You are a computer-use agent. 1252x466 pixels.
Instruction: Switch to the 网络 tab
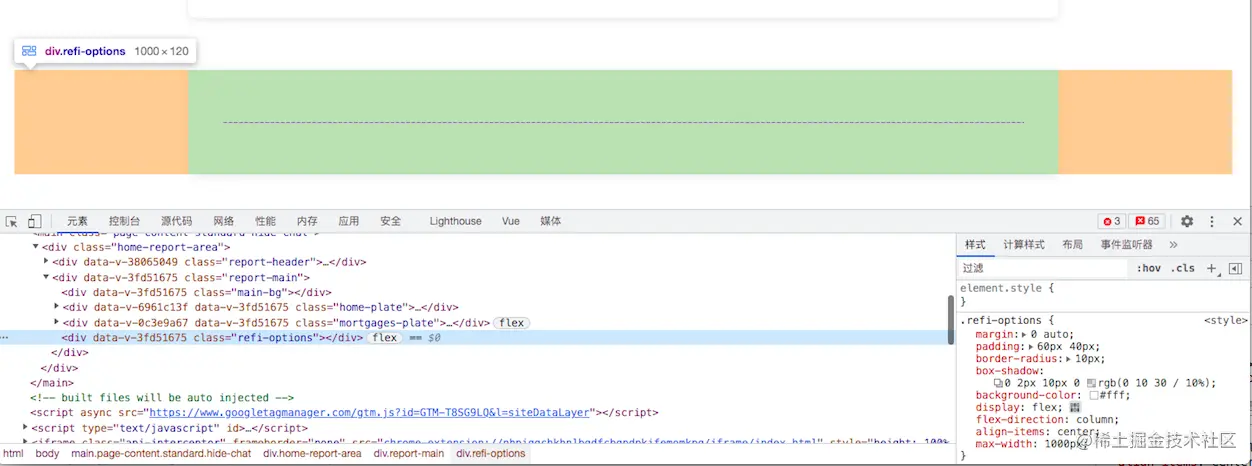(224, 221)
